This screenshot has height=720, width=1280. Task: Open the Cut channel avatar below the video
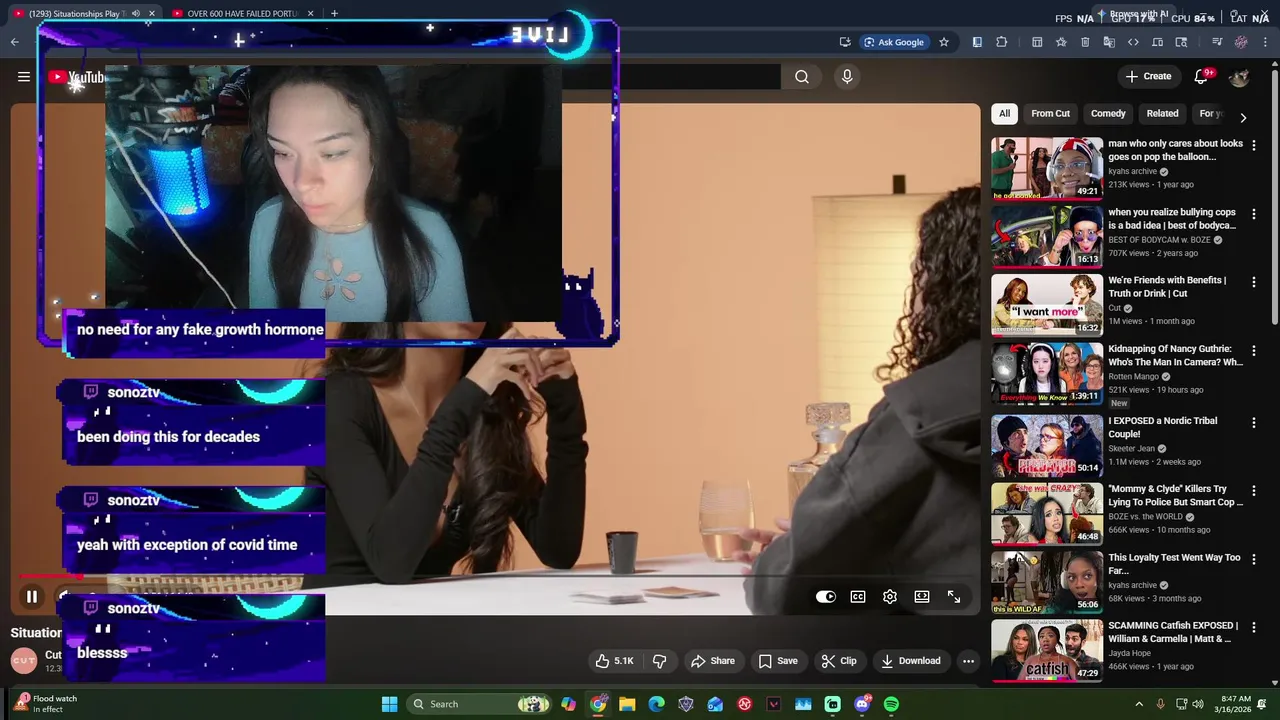[24, 660]
